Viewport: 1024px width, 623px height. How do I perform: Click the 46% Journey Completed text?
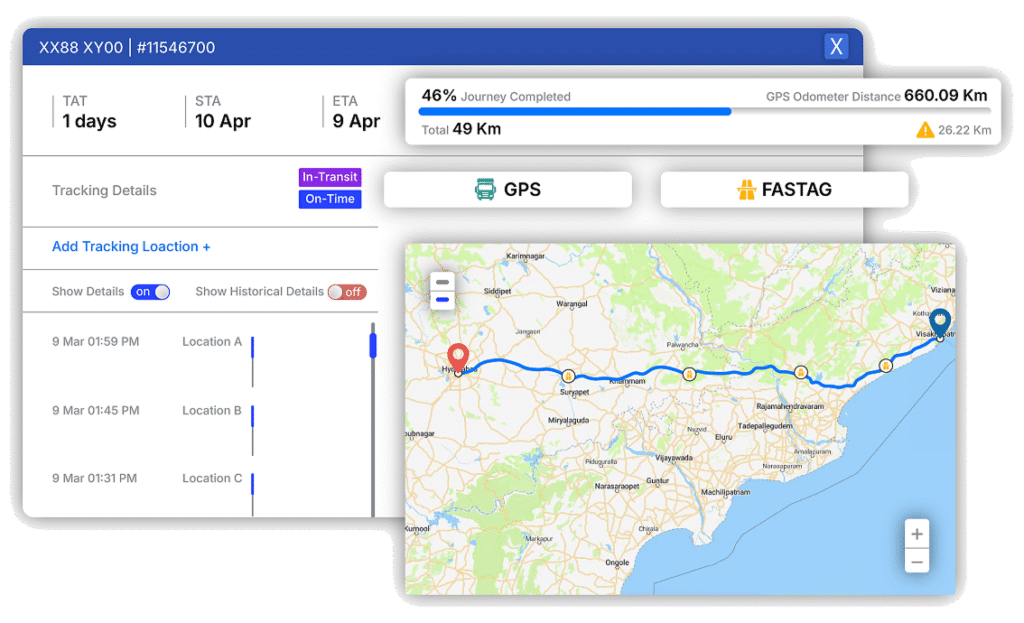pos(496,96)
